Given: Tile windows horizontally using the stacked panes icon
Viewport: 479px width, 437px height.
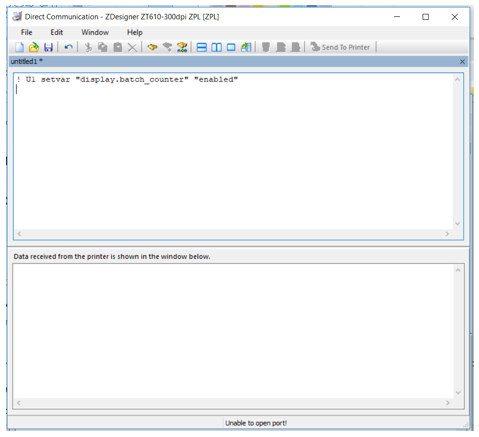Looking at the screenshot, I should [x=201, y=47].
